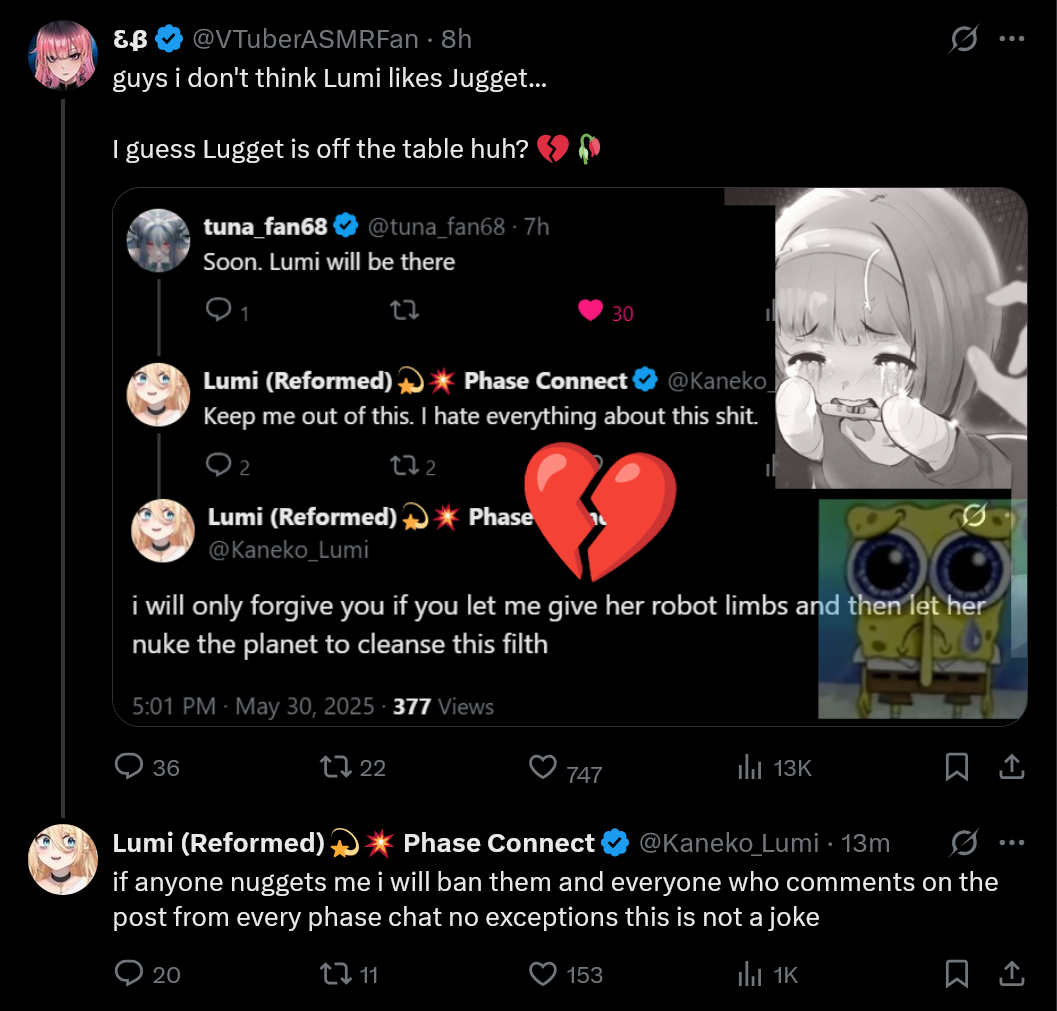This screenshot has height=1011, width=1057.
Task: View 1K views analytics on Lumi's post
Action: pos(749,973)
